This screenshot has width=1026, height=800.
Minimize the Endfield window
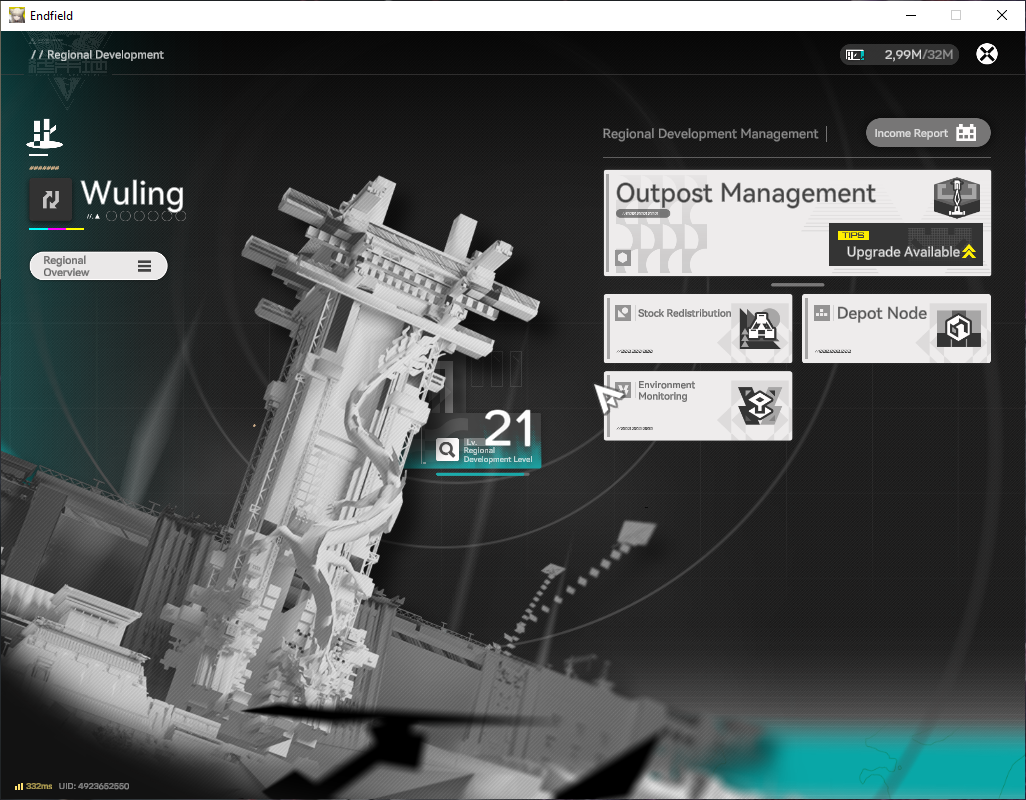tap(910, 15)
